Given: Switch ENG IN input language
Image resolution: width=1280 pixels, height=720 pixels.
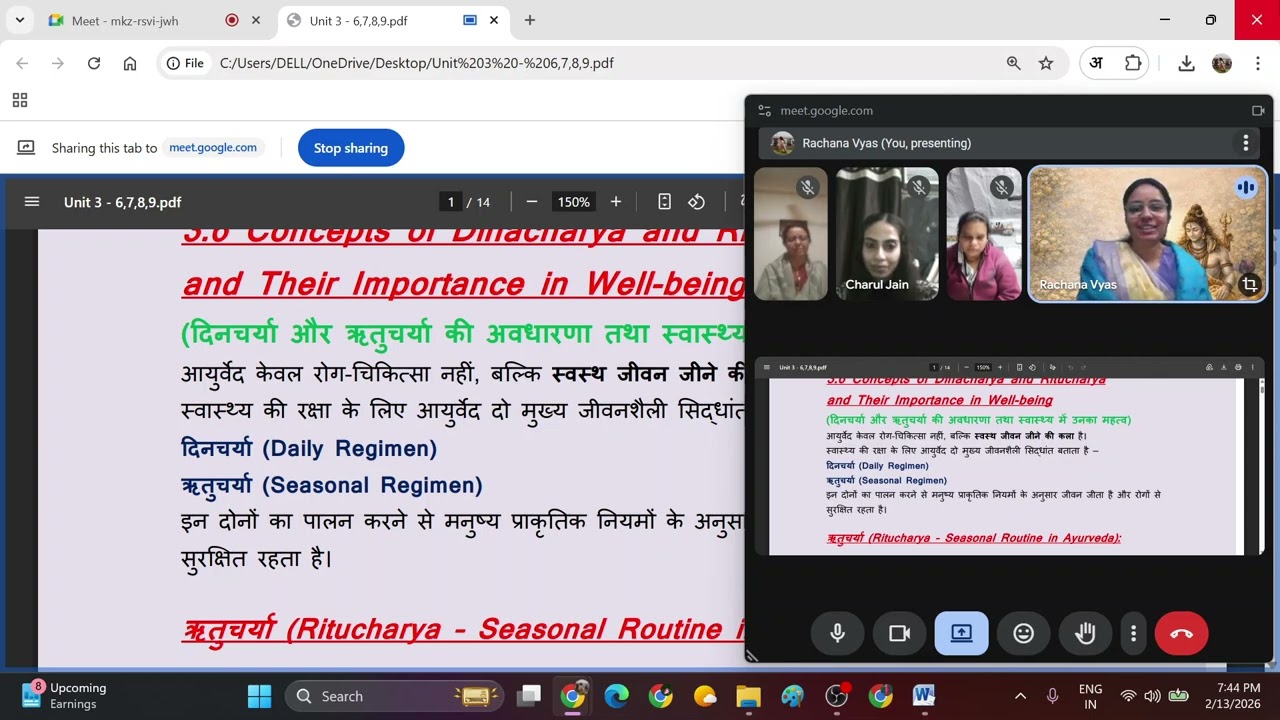Looking at the screenshot, I should [x=1090, y=696].
